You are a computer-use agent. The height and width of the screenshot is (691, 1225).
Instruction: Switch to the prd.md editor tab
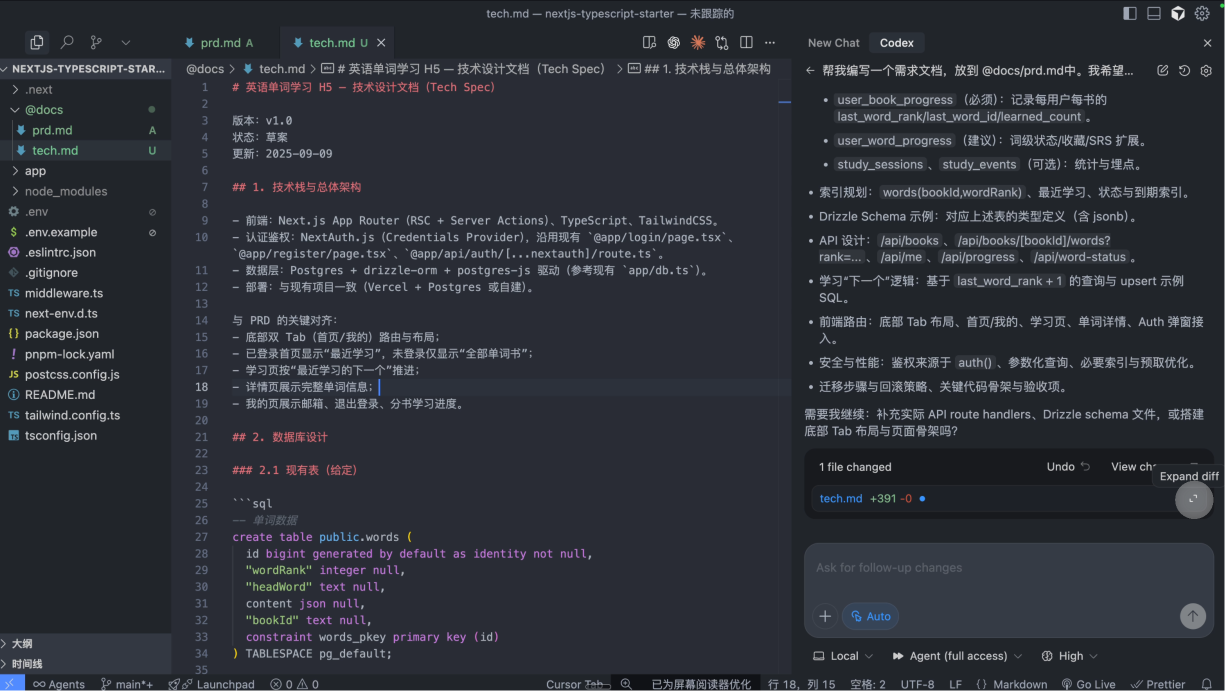[220, 43]
